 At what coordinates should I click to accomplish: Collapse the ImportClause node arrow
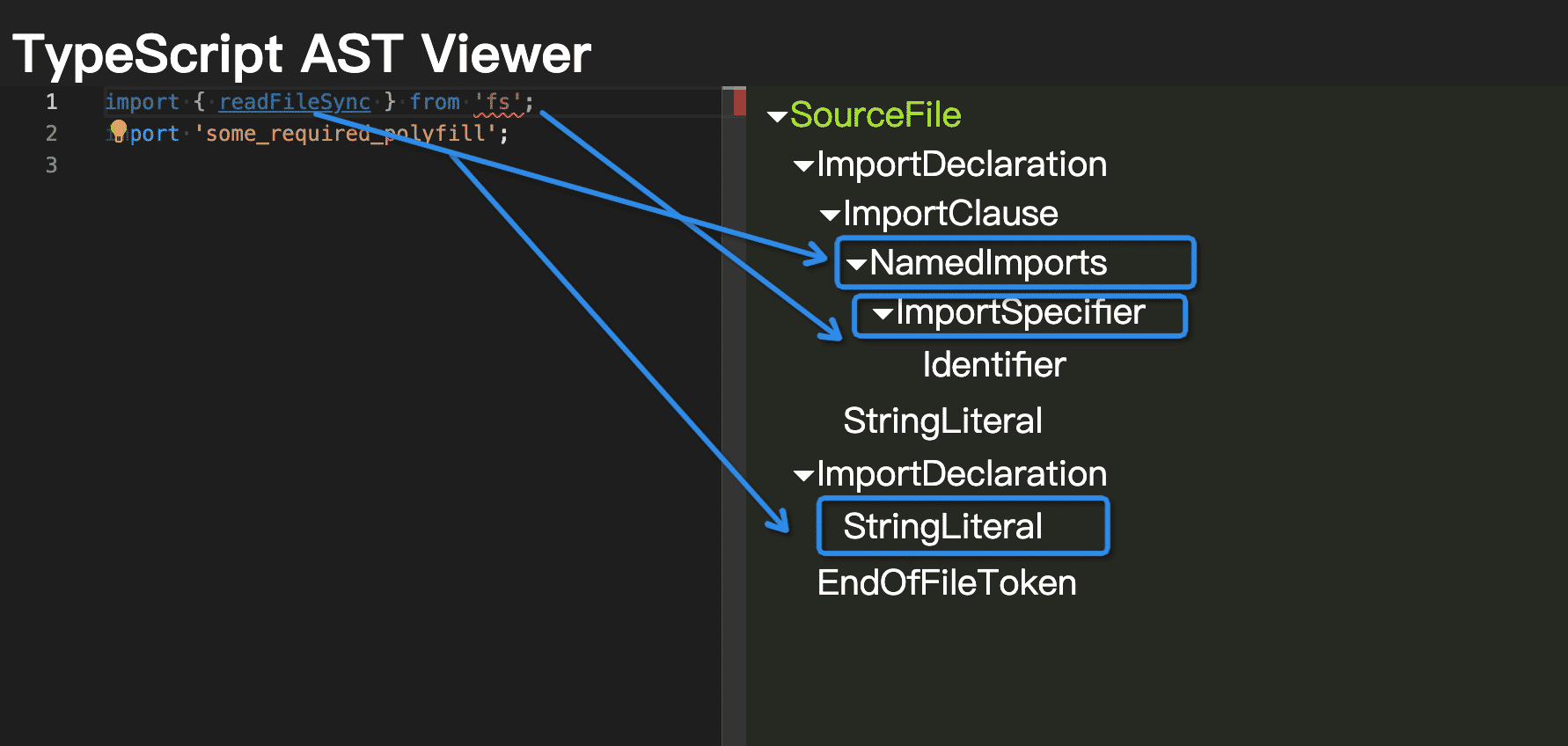[x=829, y=215]
